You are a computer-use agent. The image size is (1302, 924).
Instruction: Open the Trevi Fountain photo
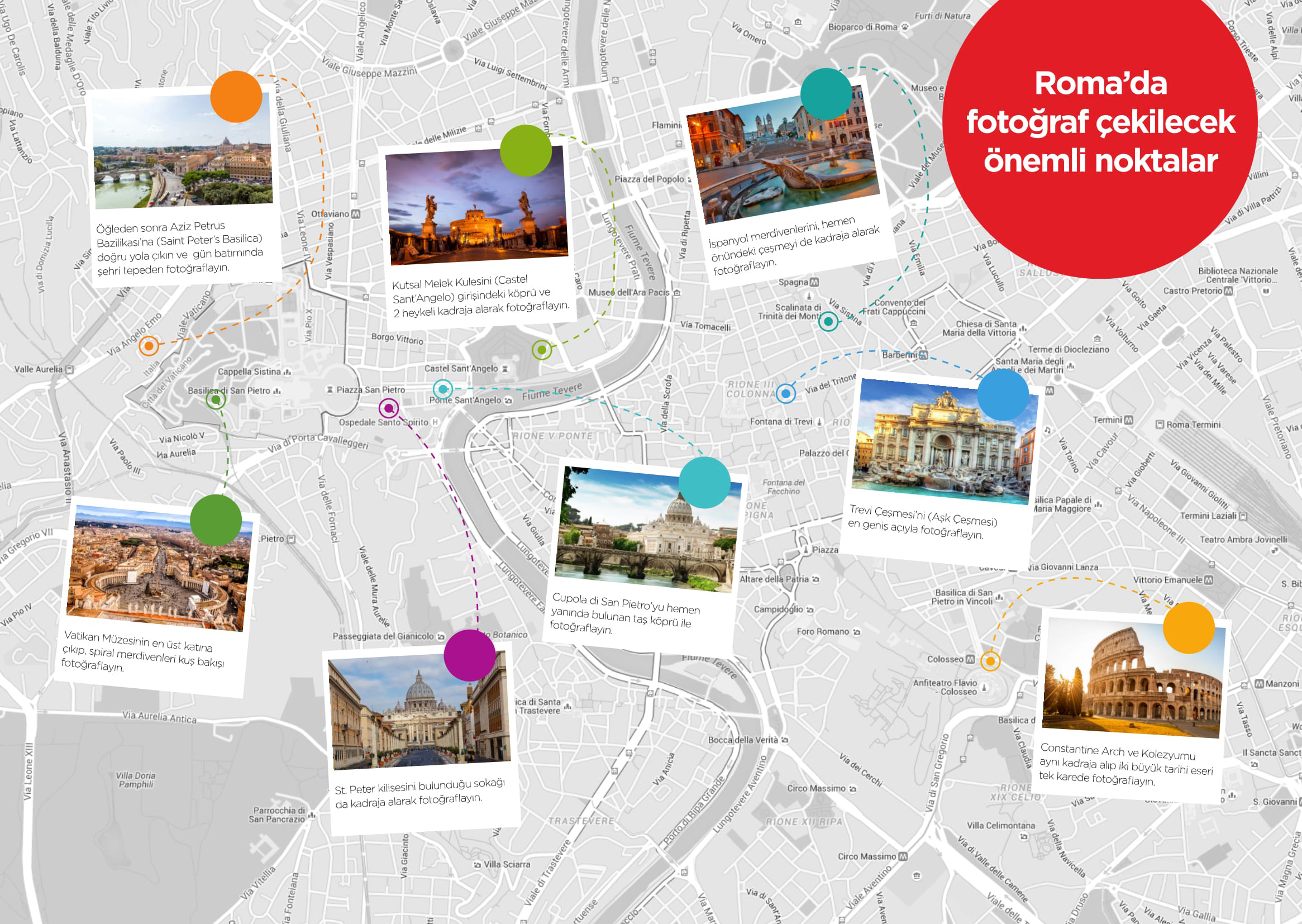point(944,442)
